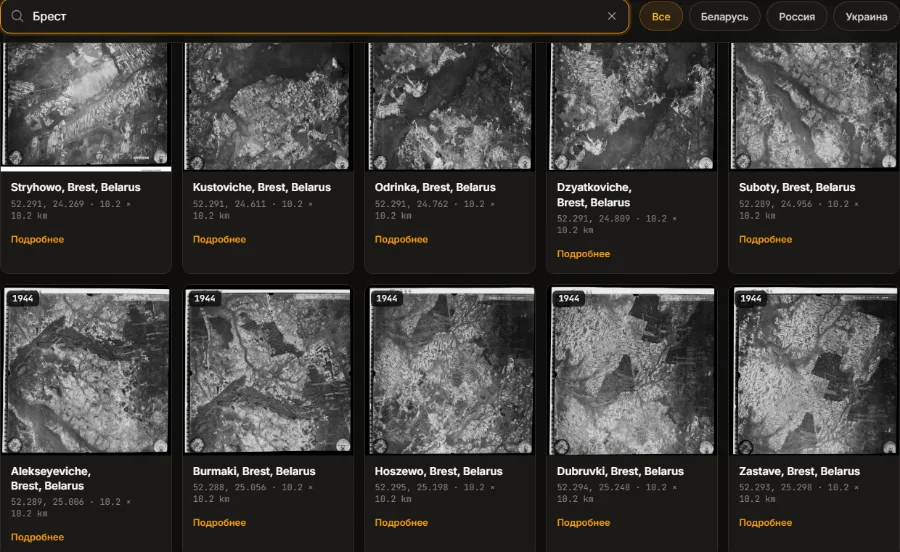
Task: Select the Все filter tab
Action: click(x=661, y=17)
